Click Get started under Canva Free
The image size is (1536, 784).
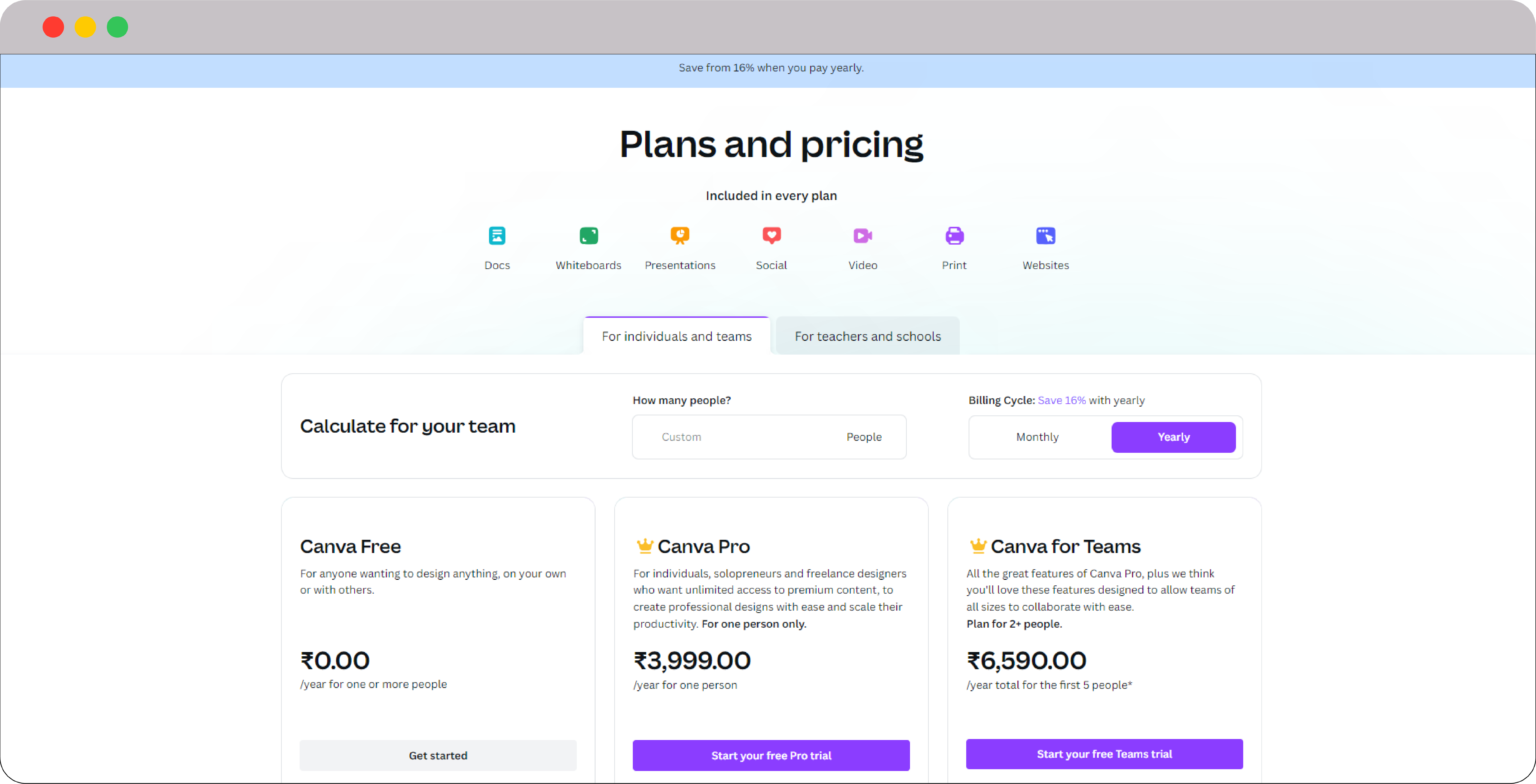438,755
